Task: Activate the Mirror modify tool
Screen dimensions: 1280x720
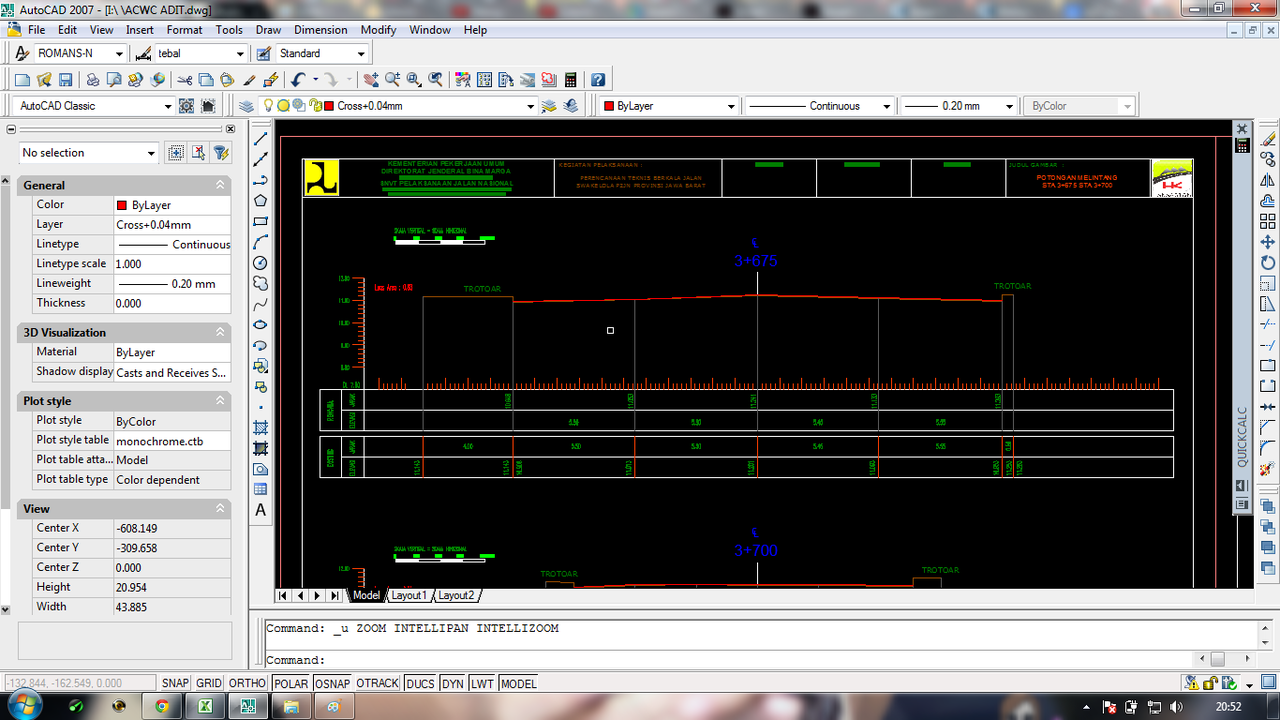Action: click(1268, 181)
